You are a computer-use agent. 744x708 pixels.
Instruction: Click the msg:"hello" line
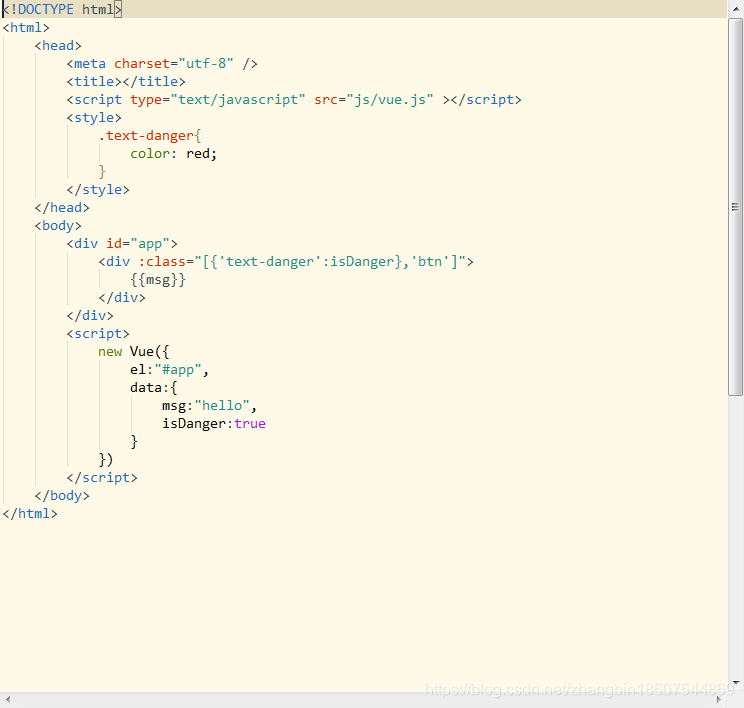click(x=209, y=406)
